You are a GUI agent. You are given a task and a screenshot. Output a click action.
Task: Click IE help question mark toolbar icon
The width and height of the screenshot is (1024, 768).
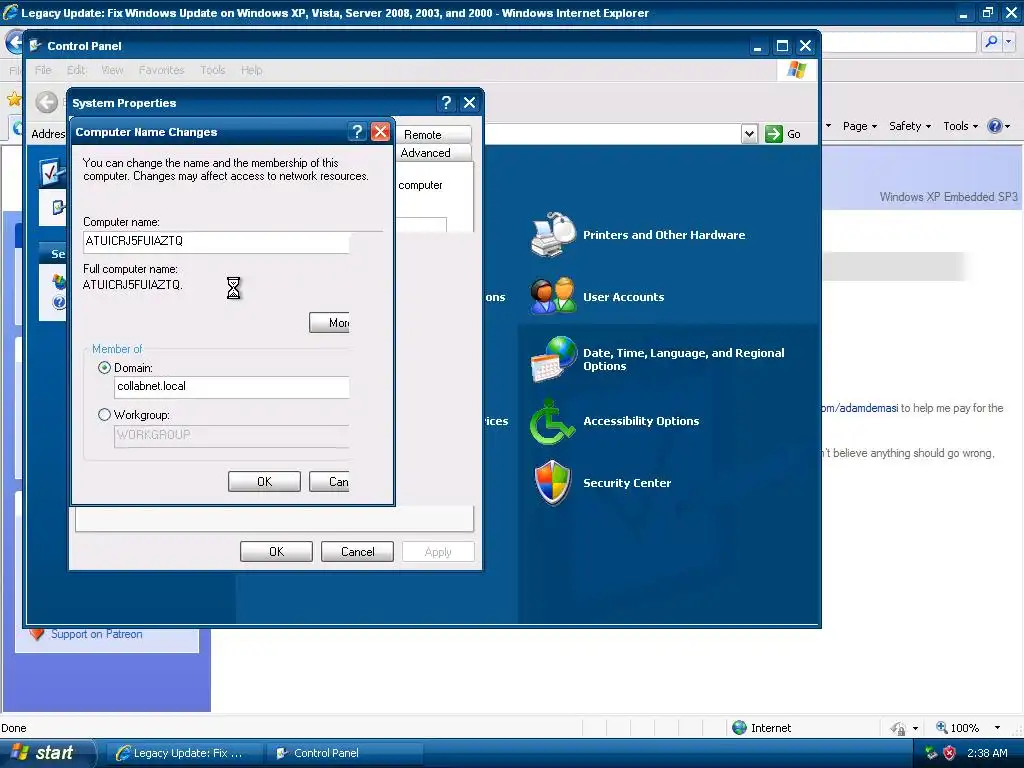tap(995, 126)
